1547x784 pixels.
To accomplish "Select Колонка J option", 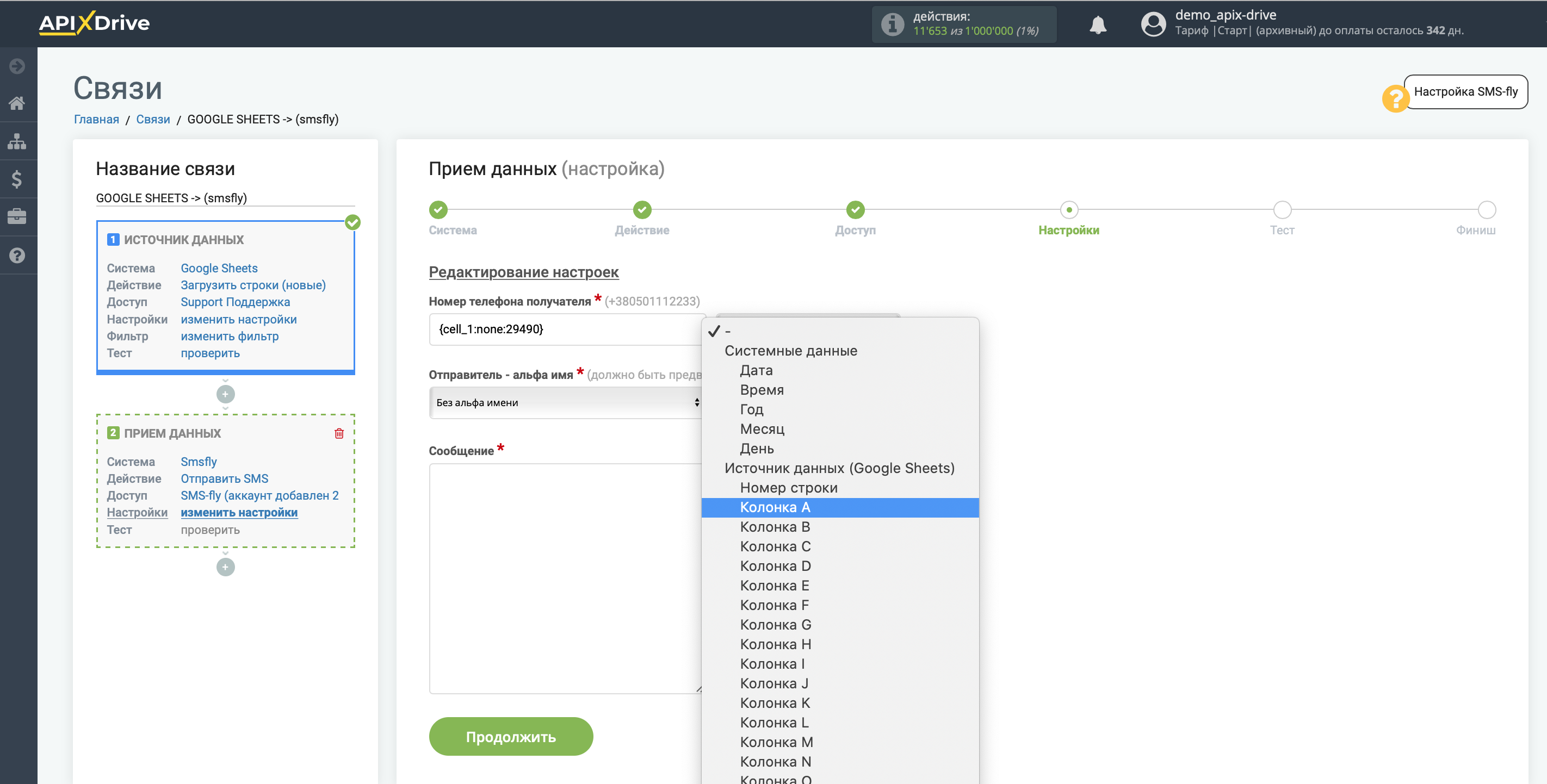I will pyautogui.click(x=840, y=684).
